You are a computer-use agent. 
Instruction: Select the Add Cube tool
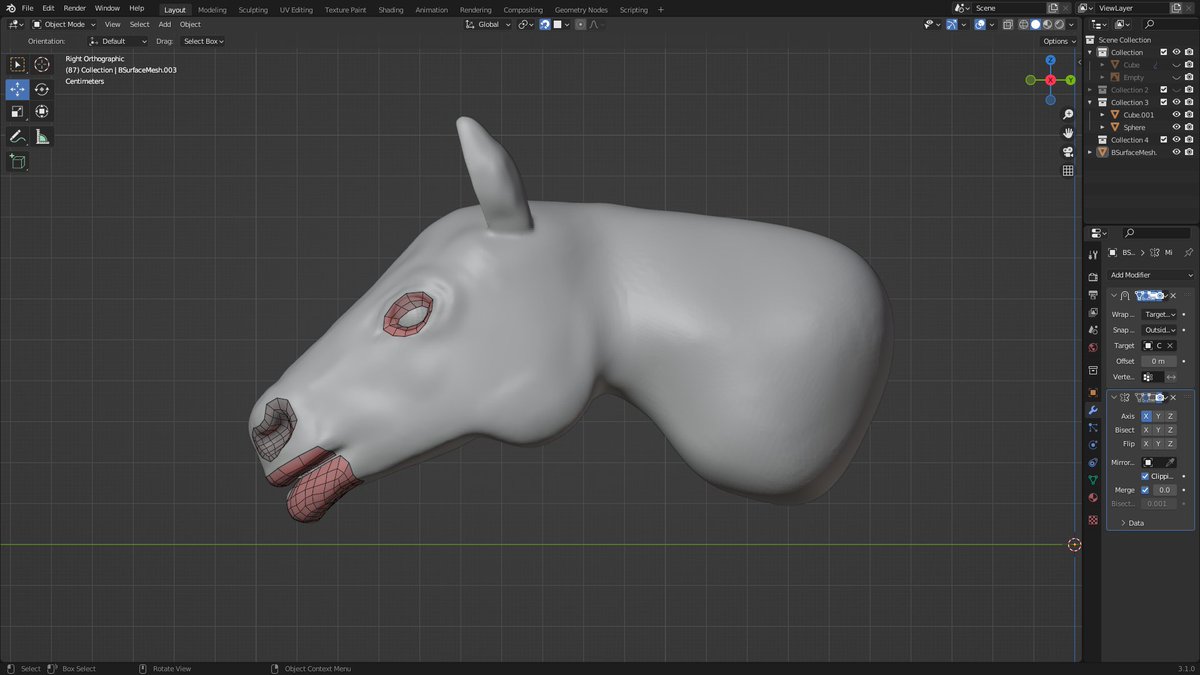[x=18, y=161]
